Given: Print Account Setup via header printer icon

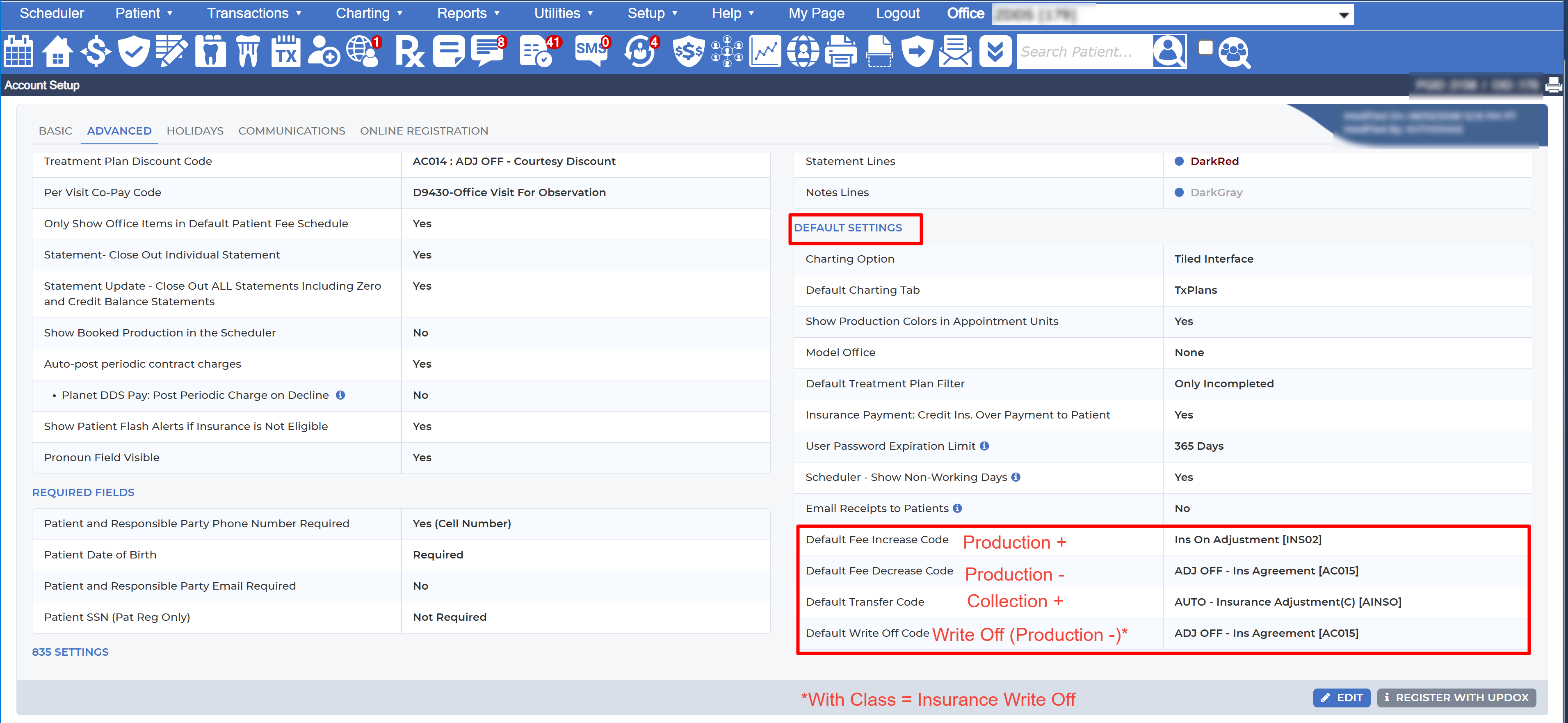Looking at the screenshot, I should pos(1553,85).
